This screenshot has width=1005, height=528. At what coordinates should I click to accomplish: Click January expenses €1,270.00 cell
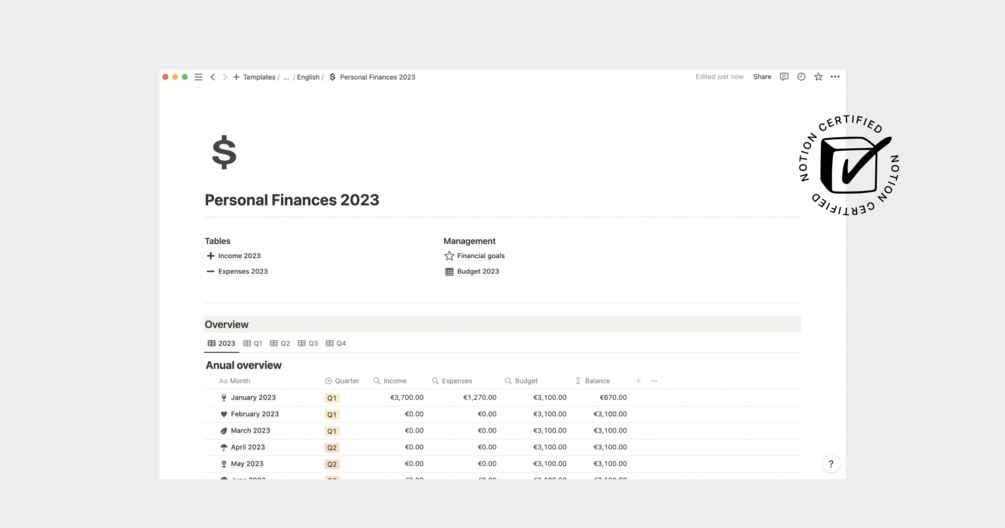tap(479, 397)
